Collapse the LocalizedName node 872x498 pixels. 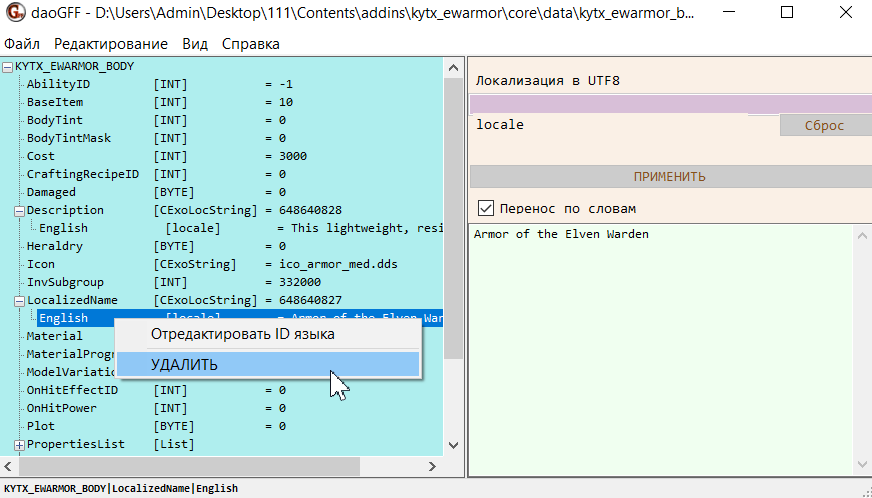[19, 302]
